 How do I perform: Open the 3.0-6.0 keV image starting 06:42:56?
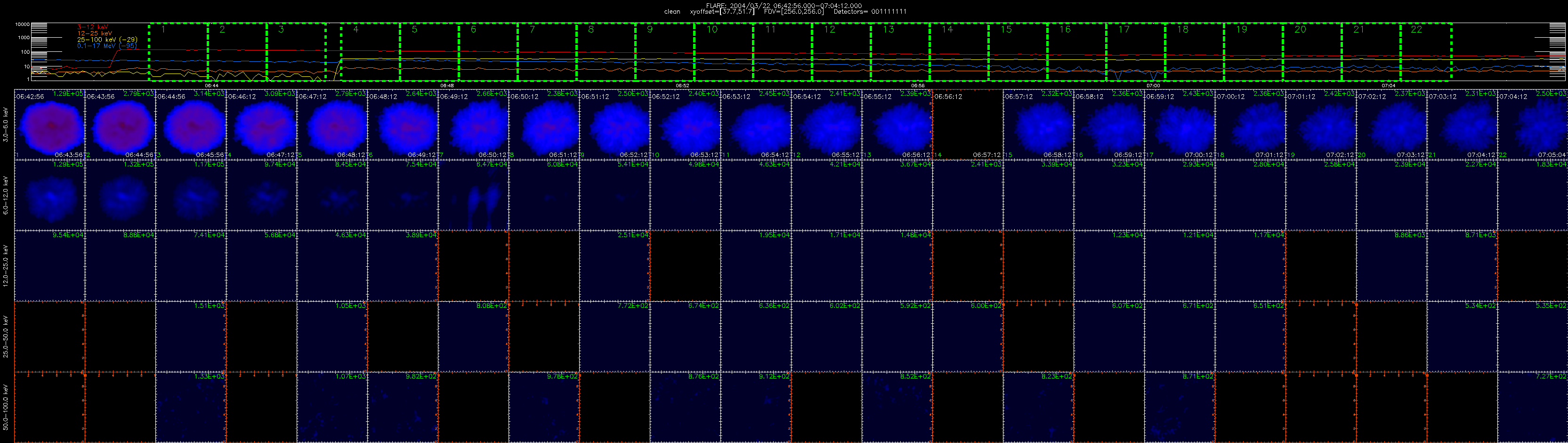(50, 124)
